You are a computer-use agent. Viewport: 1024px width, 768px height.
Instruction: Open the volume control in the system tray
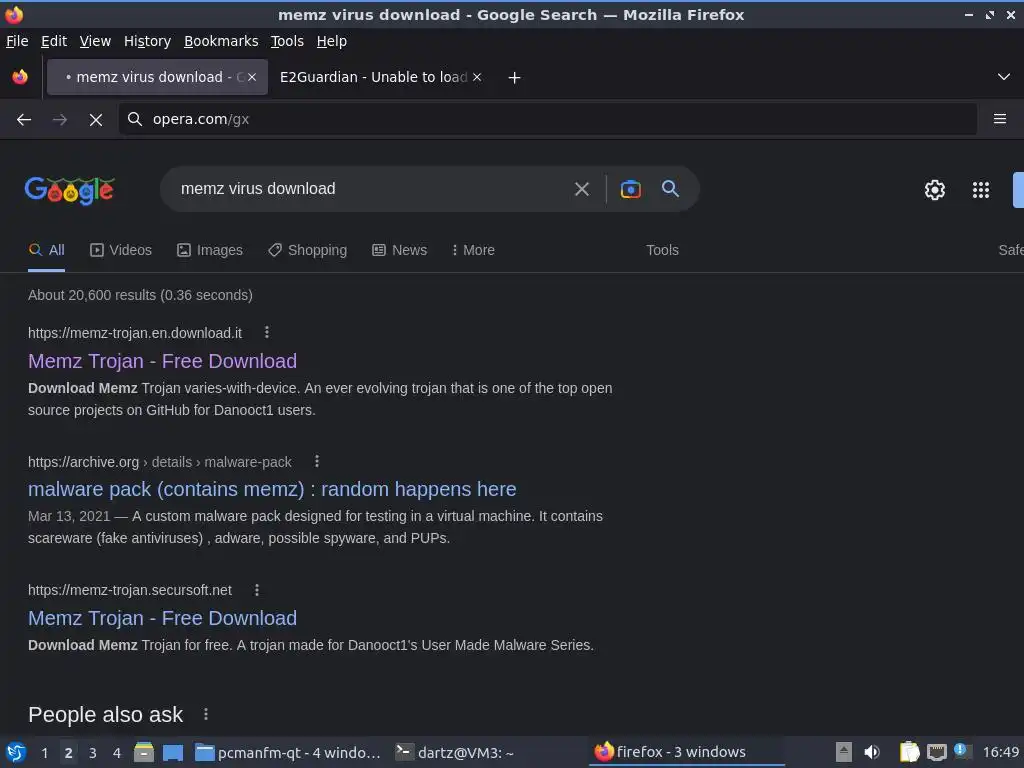871,752
